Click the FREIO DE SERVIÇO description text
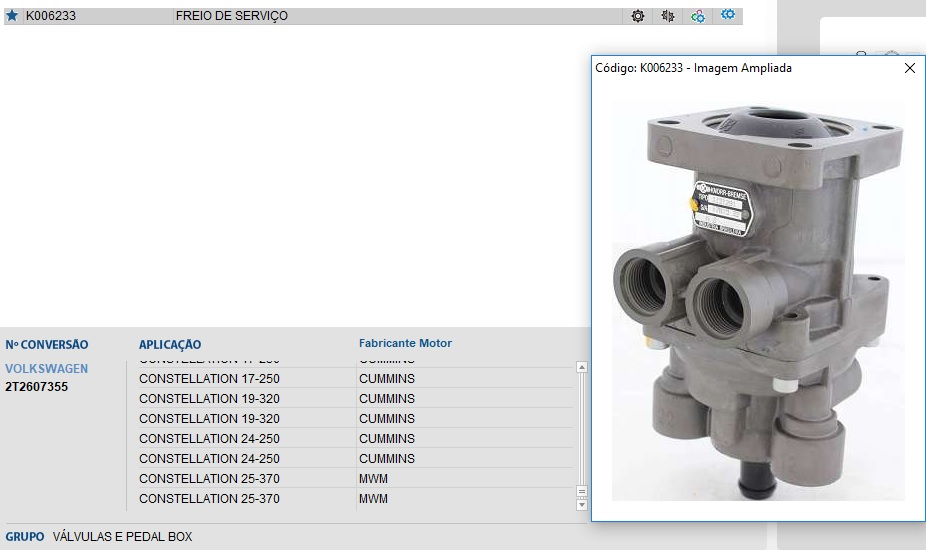Image resolution: width=926 pixels, height=550 pixels. 231,16
